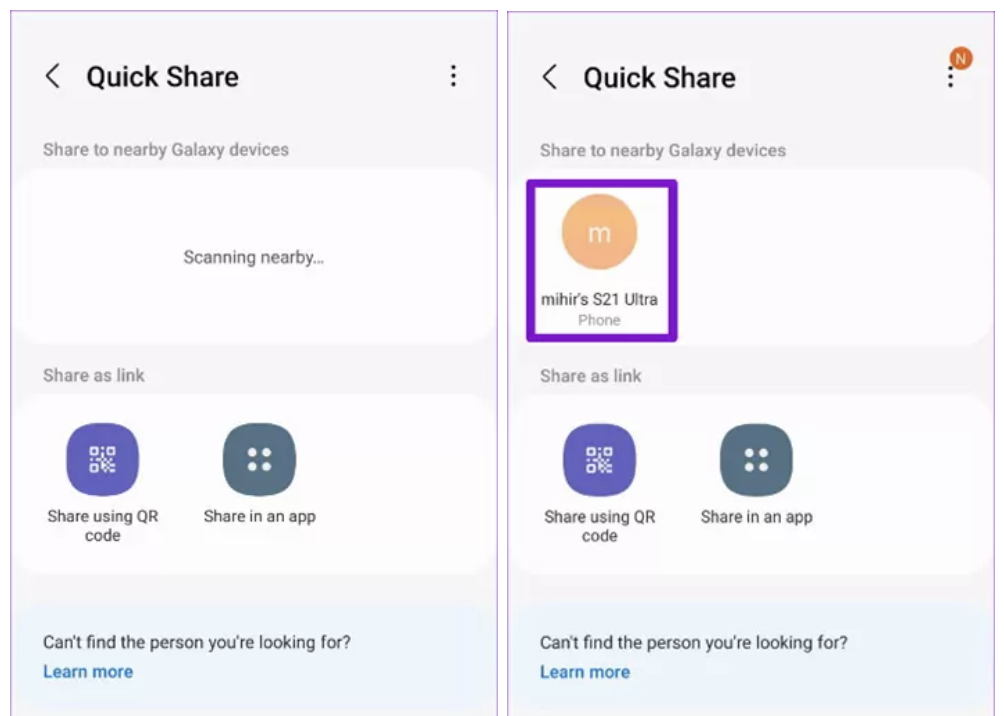
Task: Open Learn more link on the right screen
Action: 585,672
